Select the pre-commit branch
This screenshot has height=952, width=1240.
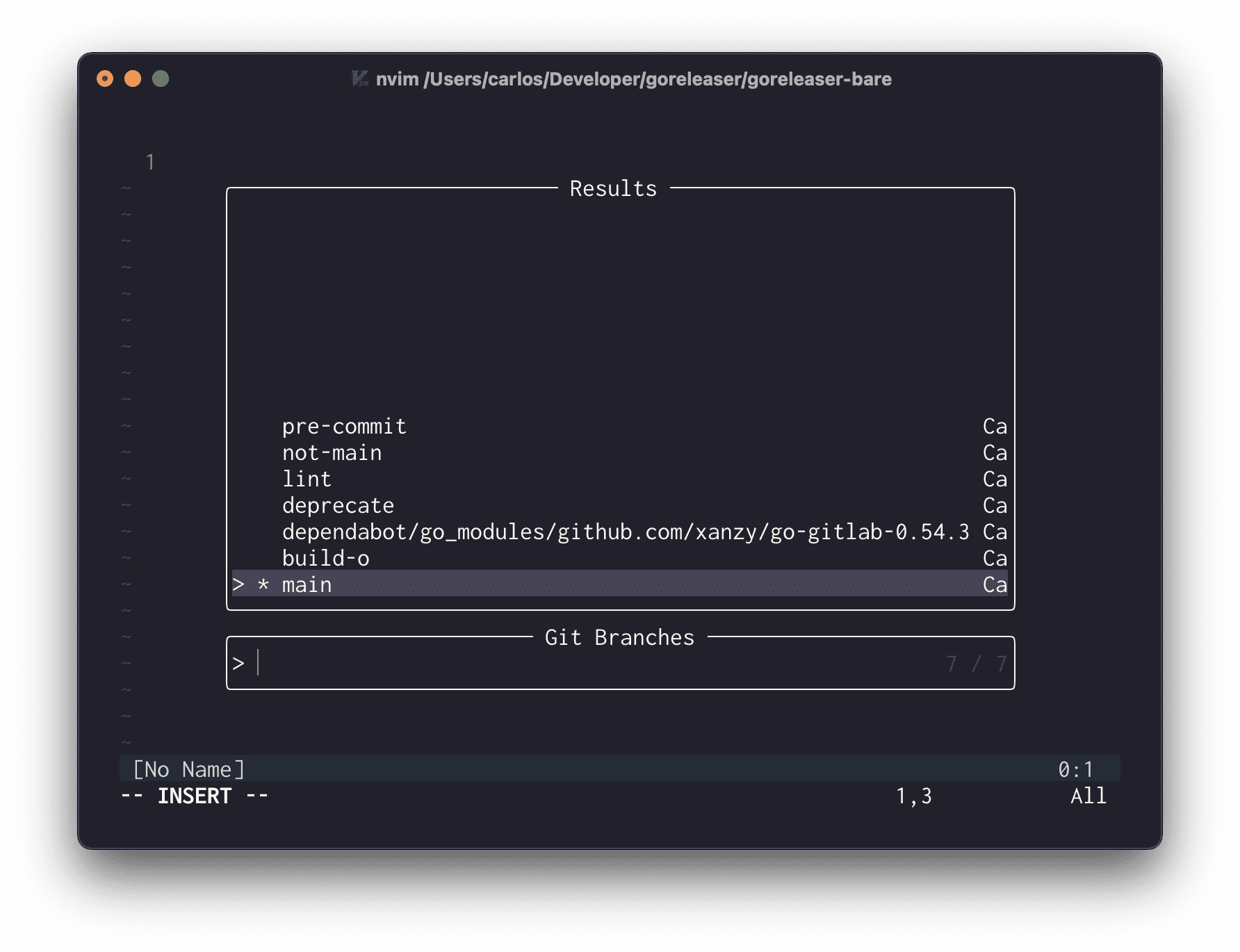[x=343, y=426]
